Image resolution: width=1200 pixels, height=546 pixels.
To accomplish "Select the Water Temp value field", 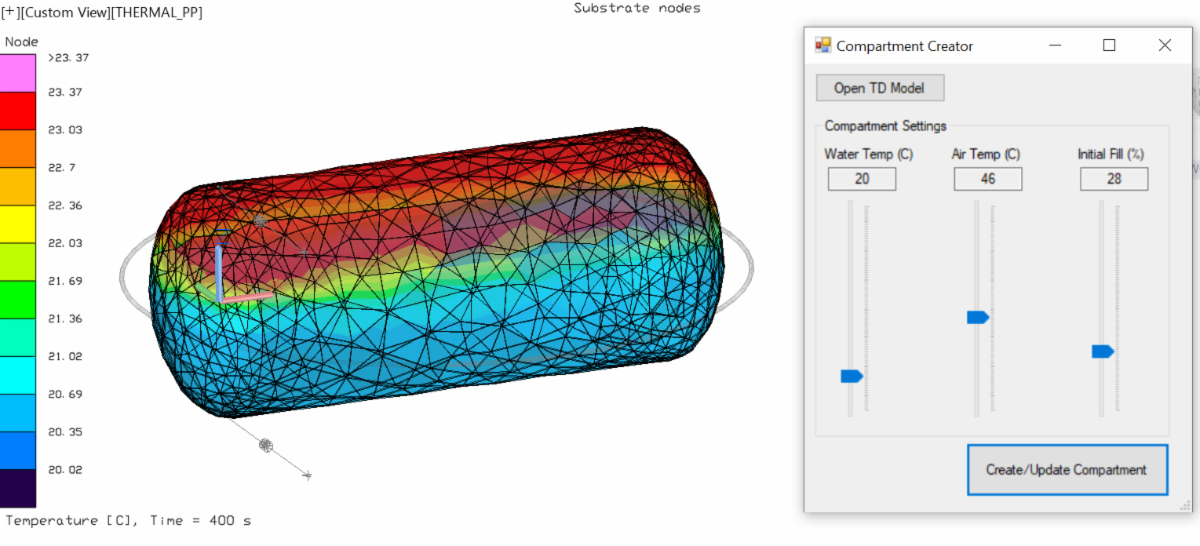I will coord(861,179).
